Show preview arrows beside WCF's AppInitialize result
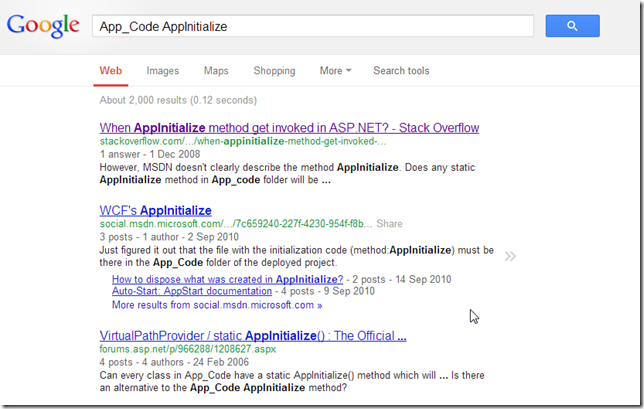Screen dimensions: 644x409 [510, 257]
